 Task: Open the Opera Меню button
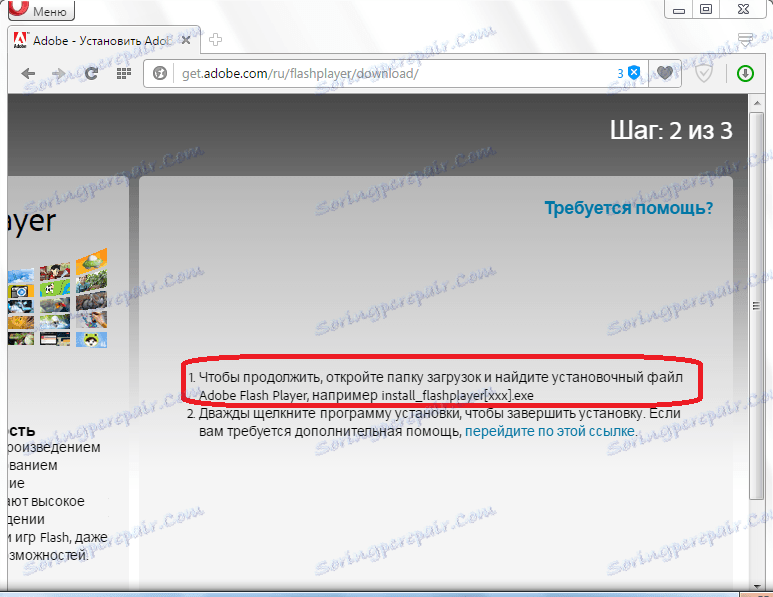41,10
